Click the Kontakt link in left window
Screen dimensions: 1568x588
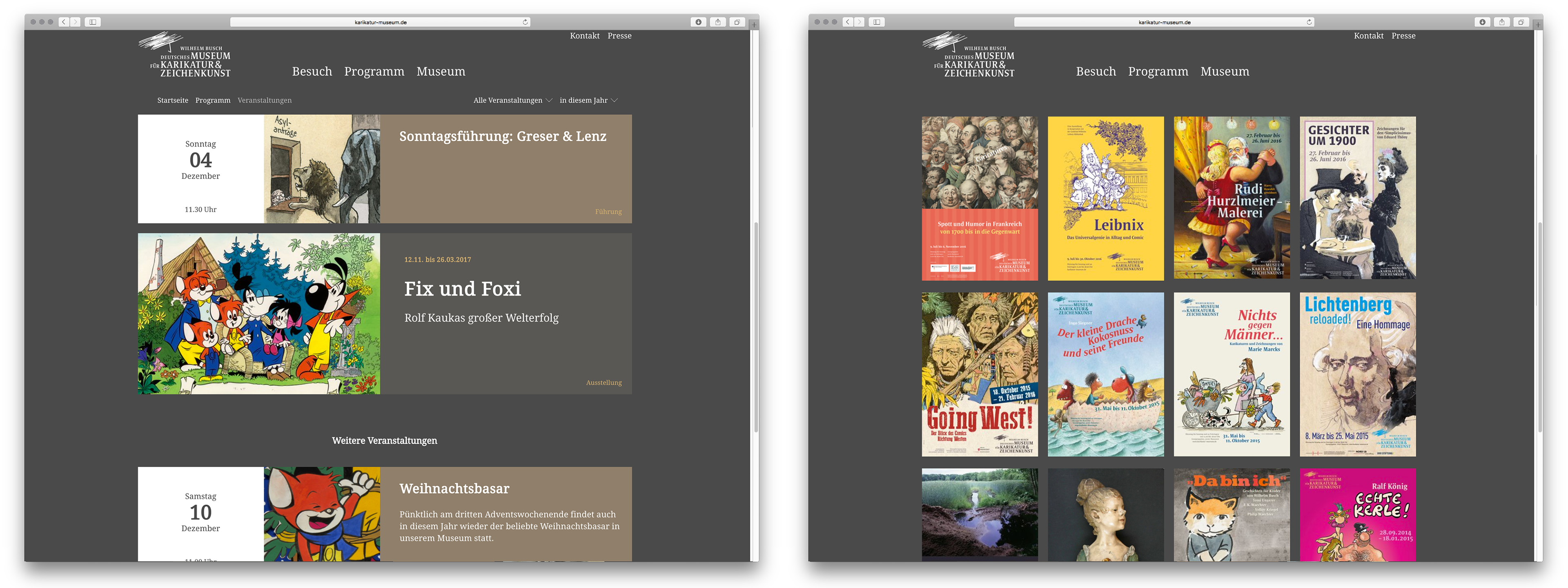coord(584,36)
